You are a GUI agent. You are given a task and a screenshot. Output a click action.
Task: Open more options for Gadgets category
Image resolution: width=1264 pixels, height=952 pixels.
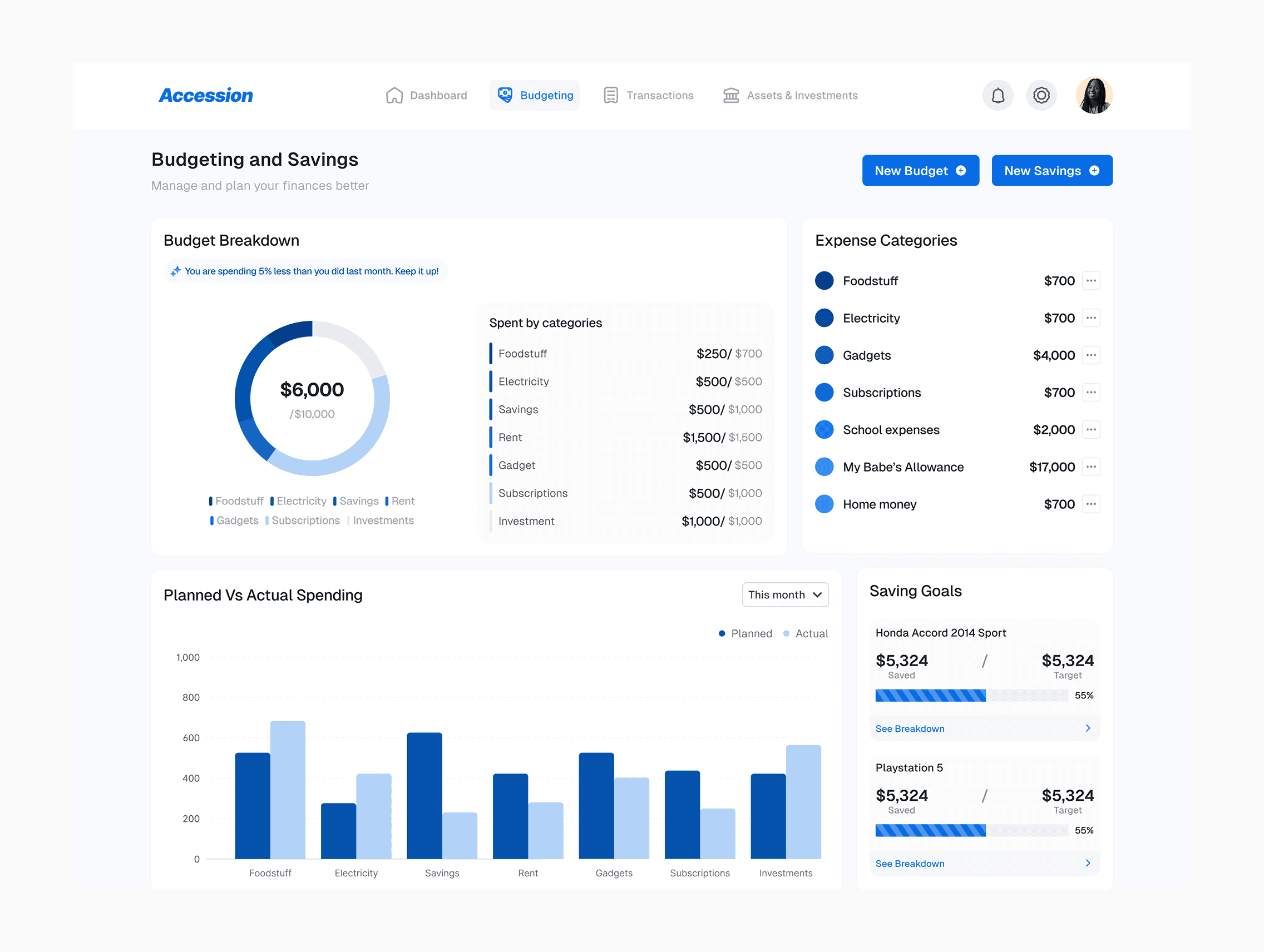pos(1091,355)
